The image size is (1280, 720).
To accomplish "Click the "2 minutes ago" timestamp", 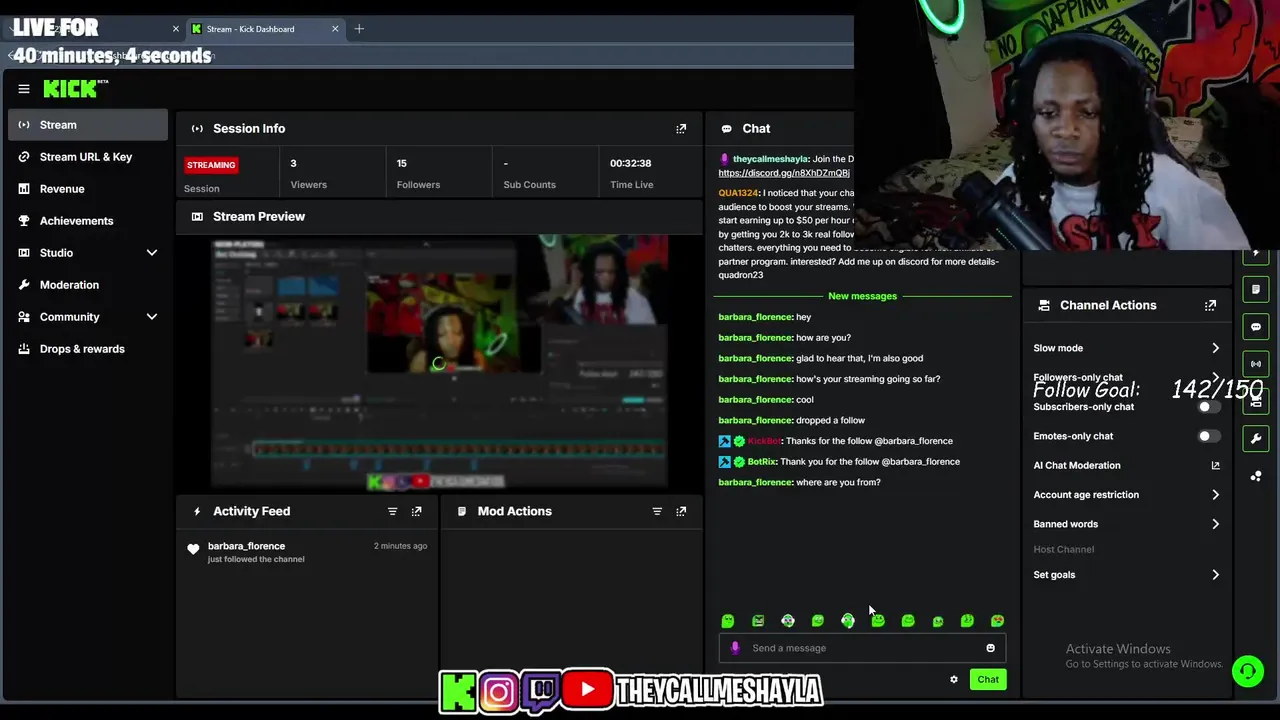I will [400, 546].
